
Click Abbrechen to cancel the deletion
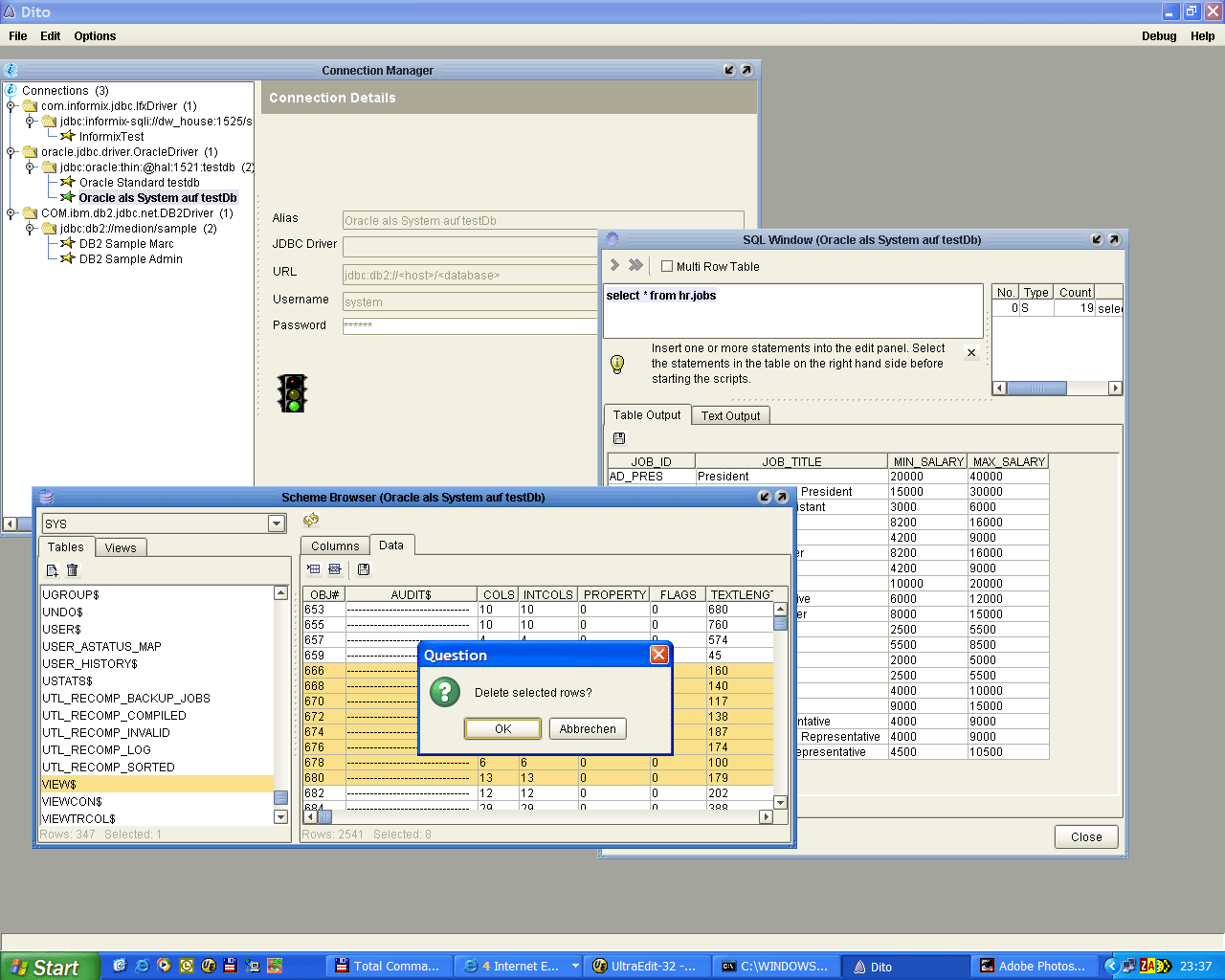point(588,729)
